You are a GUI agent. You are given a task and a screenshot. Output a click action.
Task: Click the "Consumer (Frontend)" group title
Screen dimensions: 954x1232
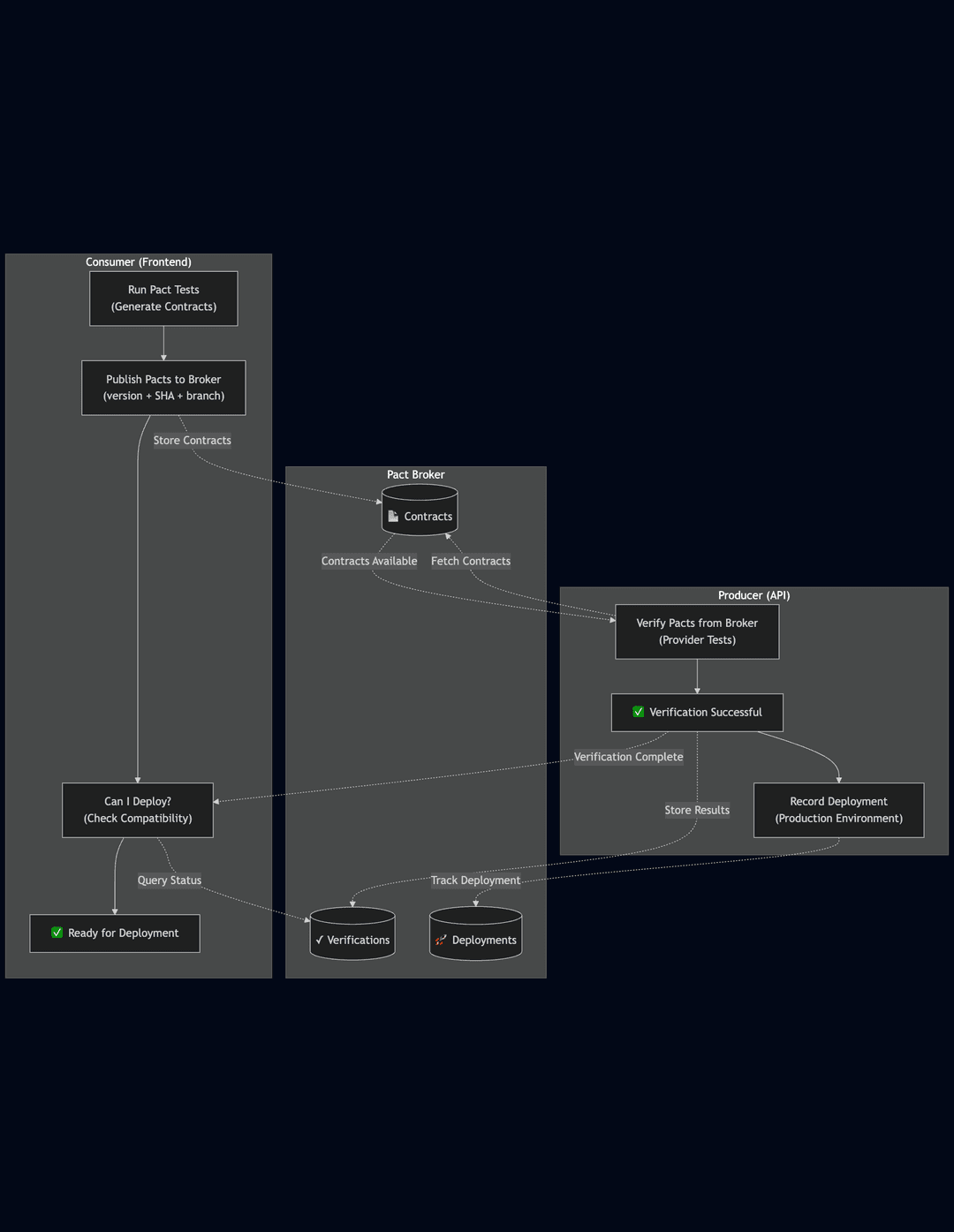click(x=139, y=262)
